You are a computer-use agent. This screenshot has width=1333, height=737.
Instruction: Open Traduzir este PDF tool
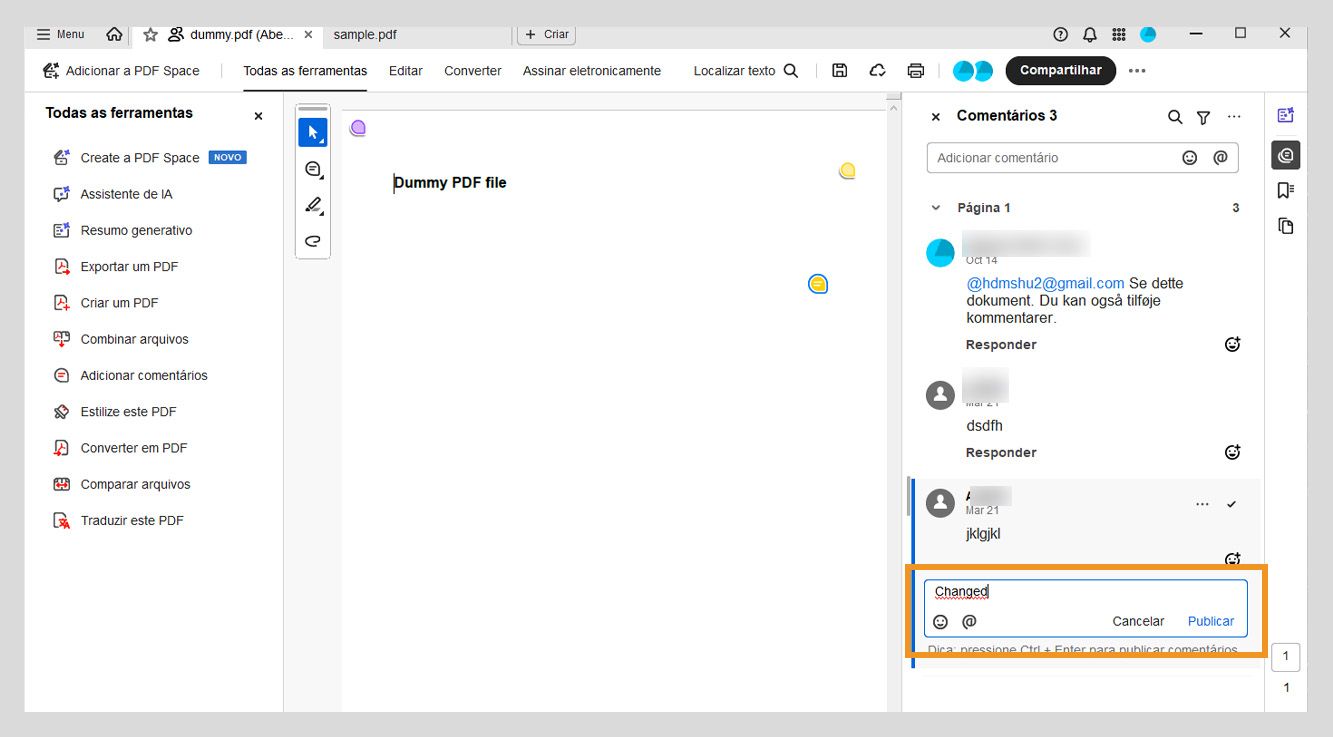pyautogui.click(x=119, y=521)
